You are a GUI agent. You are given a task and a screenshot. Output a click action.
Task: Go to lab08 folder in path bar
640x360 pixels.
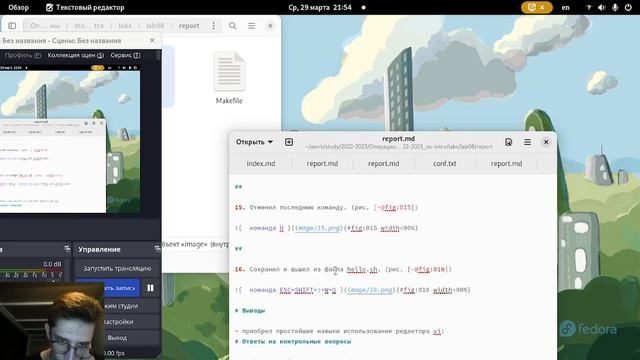[x=155, y=26]
